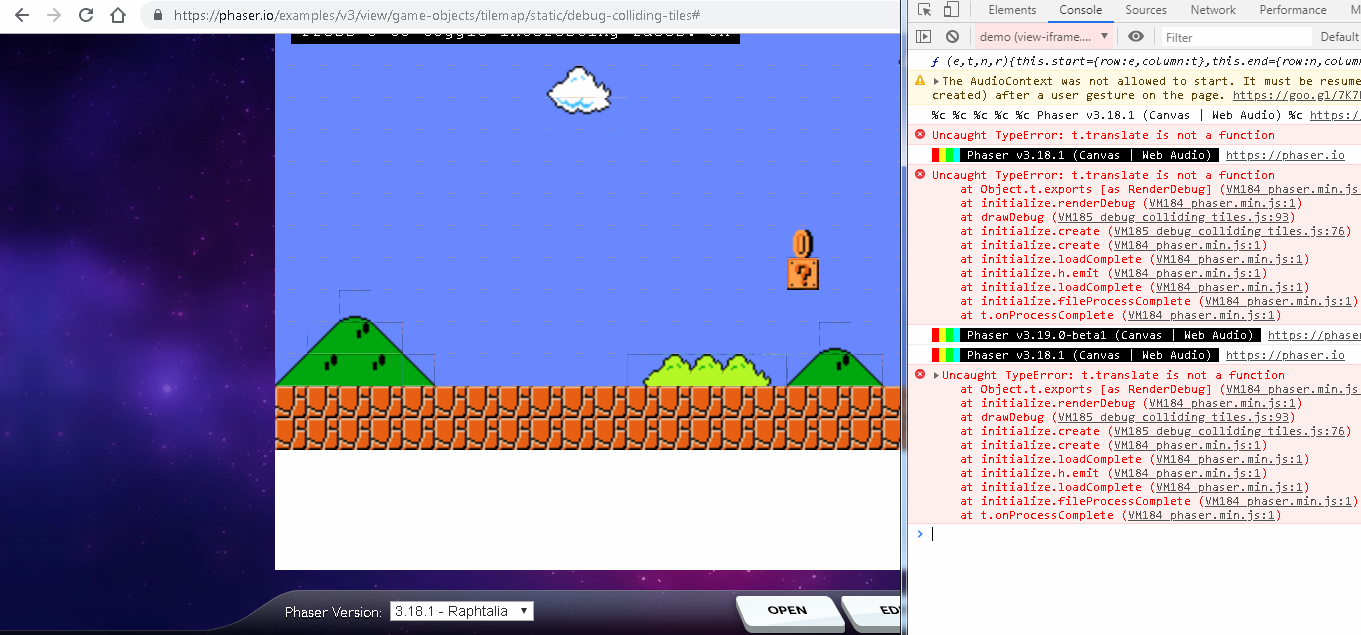Viewport: 1361px width, 635px height.
Task: Open the https://phaser.io link
Action: tap(1285, 154)
